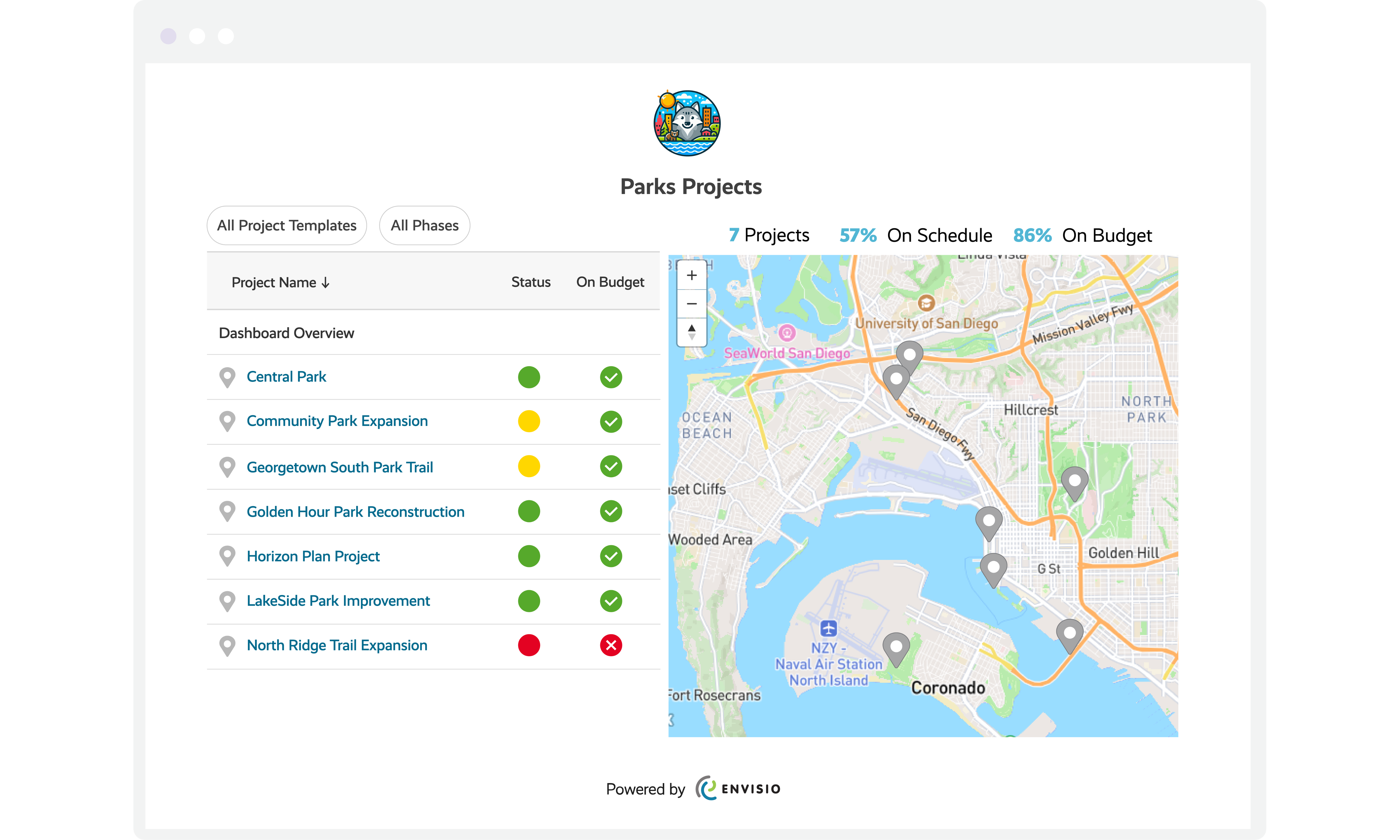This screenshot has width=1400, height=840.
Task: Click the Status column header
Action: point(530,282)
